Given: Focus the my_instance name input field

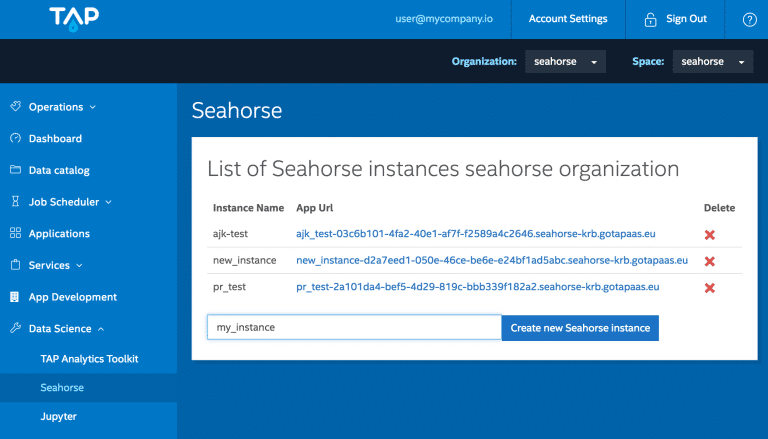Looking at the screenshot, I should click(354, 327).
